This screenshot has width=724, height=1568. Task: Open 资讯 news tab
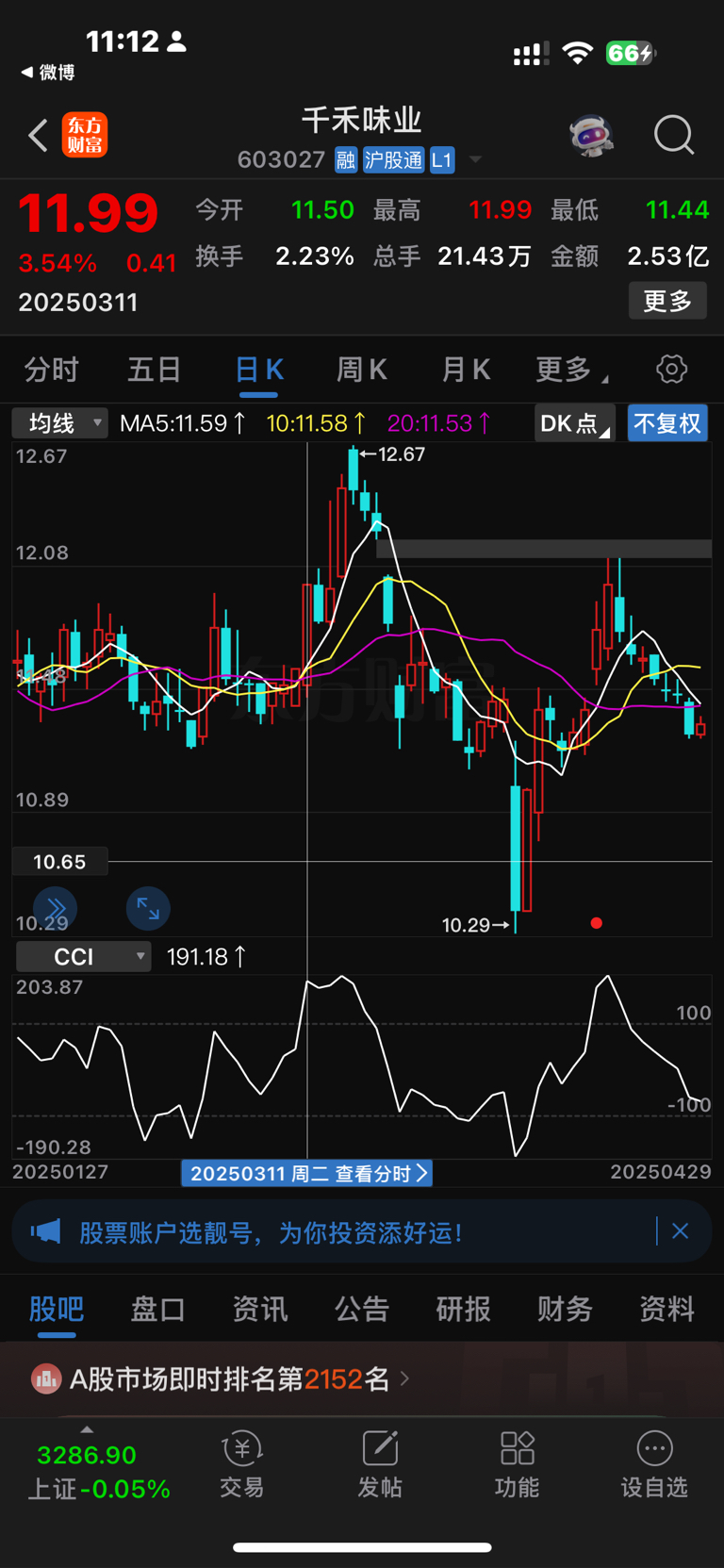(259, 1309)
